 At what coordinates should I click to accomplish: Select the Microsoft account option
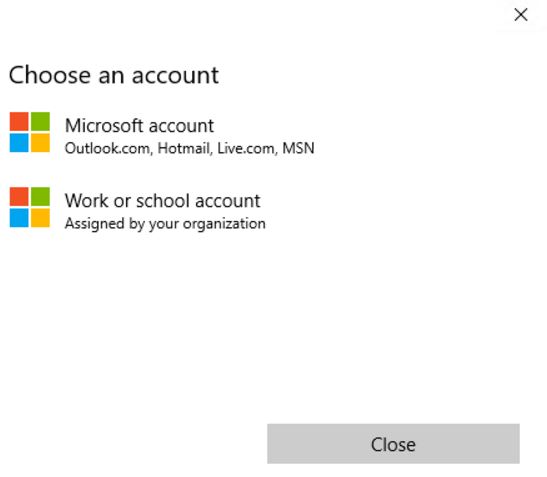tap(162, 135)
